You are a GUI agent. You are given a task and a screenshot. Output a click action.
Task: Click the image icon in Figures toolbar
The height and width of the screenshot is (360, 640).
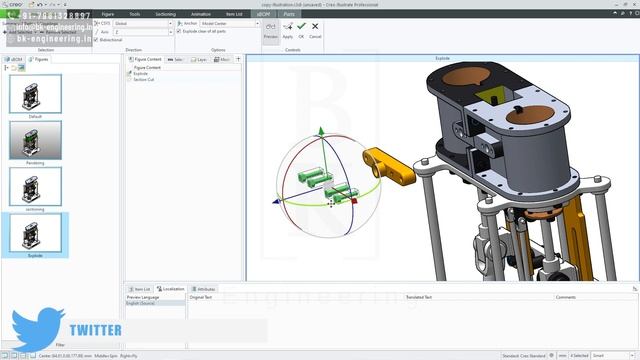point(21,68)
